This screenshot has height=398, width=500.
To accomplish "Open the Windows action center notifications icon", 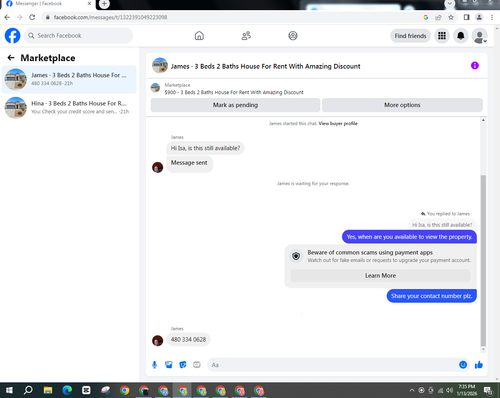I will 488,390.
